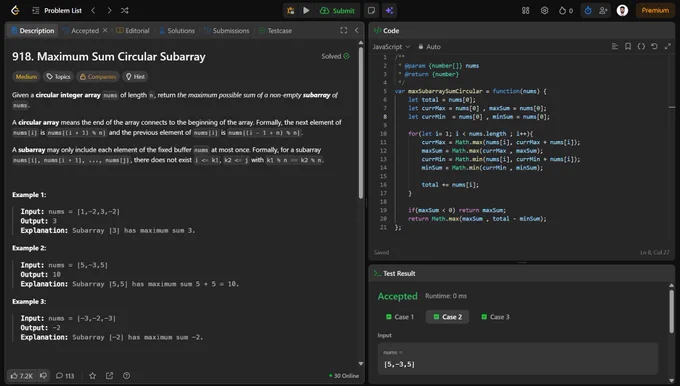Viewport: 680px width, 386px height.
Task: Switch to the Accepted tab
Action: (81, 31)
